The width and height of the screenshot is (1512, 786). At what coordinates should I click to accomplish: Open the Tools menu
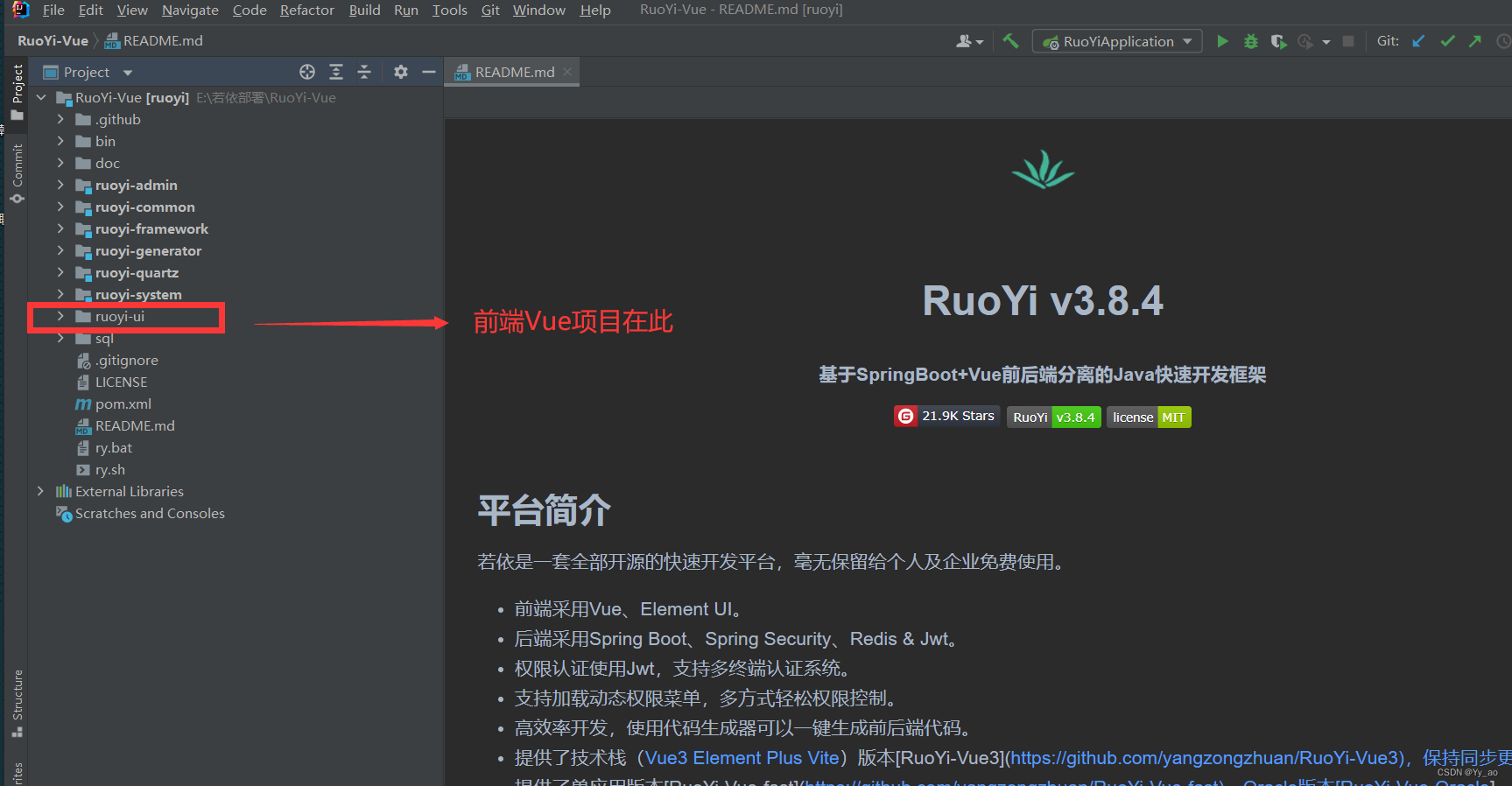[x=449, y=11]
